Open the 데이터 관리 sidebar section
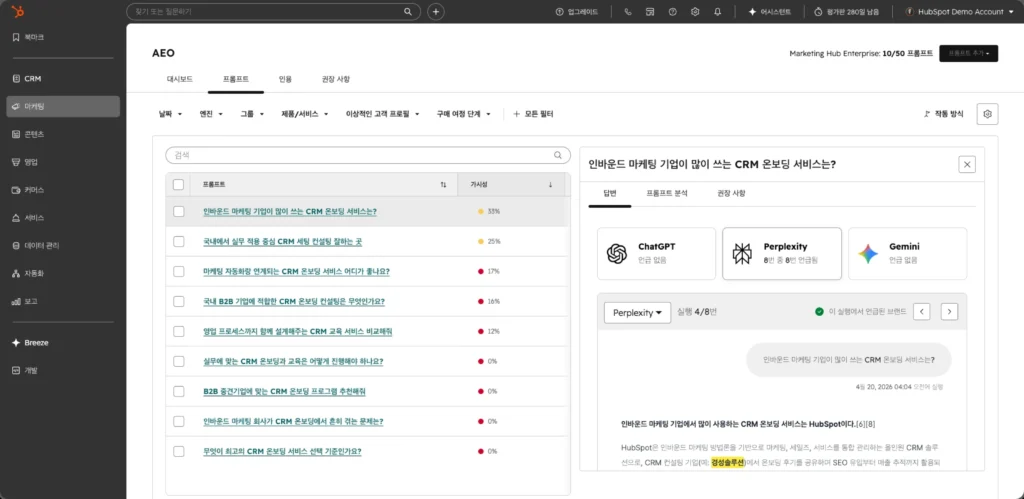This screenshot has width=1024, height=499. click(x=63, y=246)
